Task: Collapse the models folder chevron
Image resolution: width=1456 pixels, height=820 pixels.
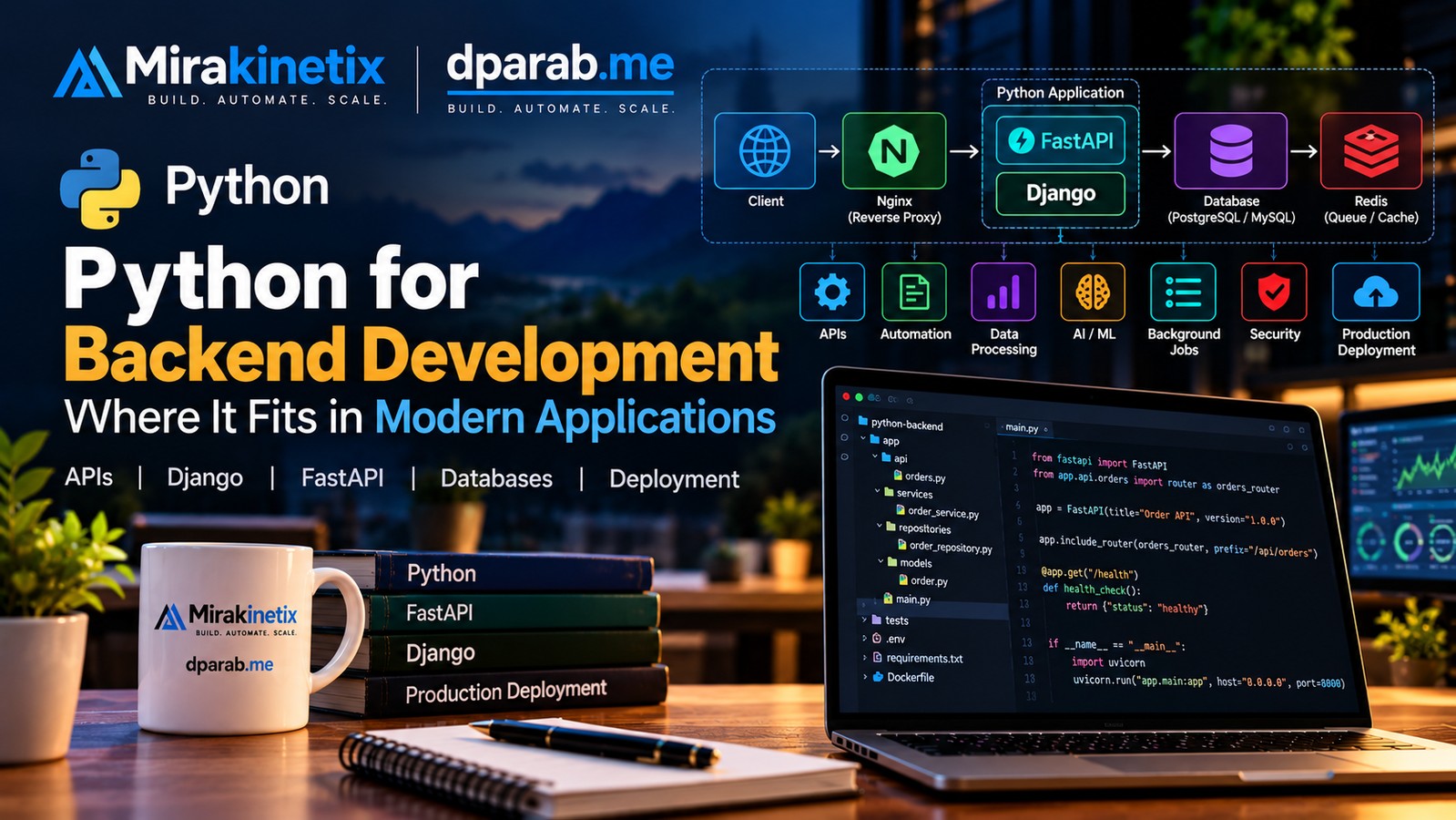Action: 881,561
